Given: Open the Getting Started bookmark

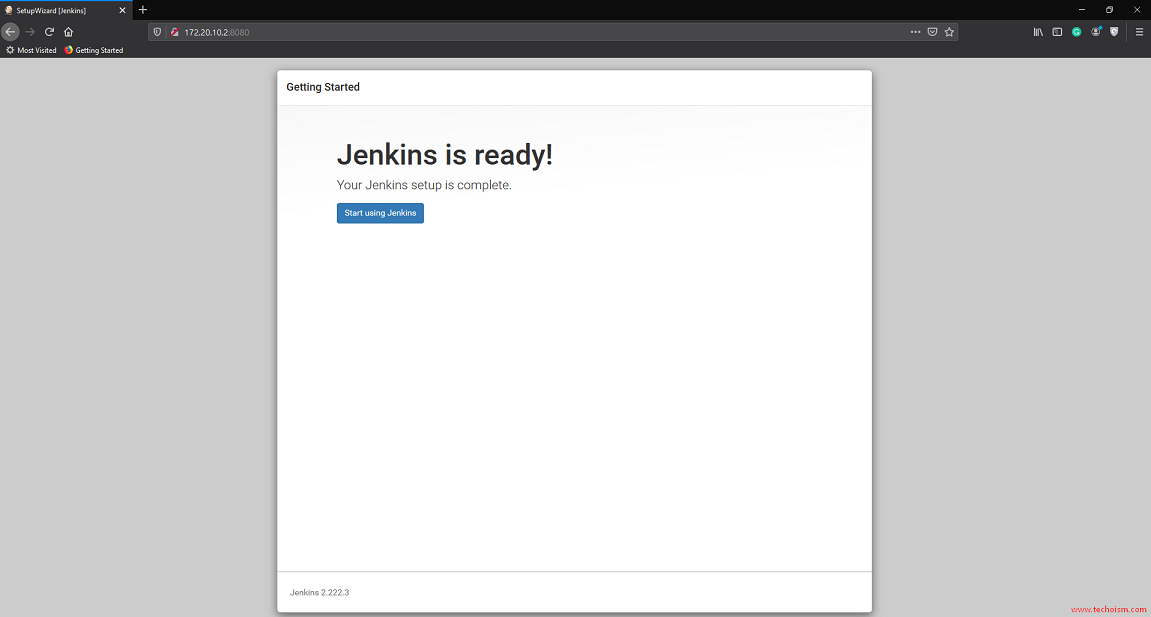Looking at the screenshot, I should point(93,50).
